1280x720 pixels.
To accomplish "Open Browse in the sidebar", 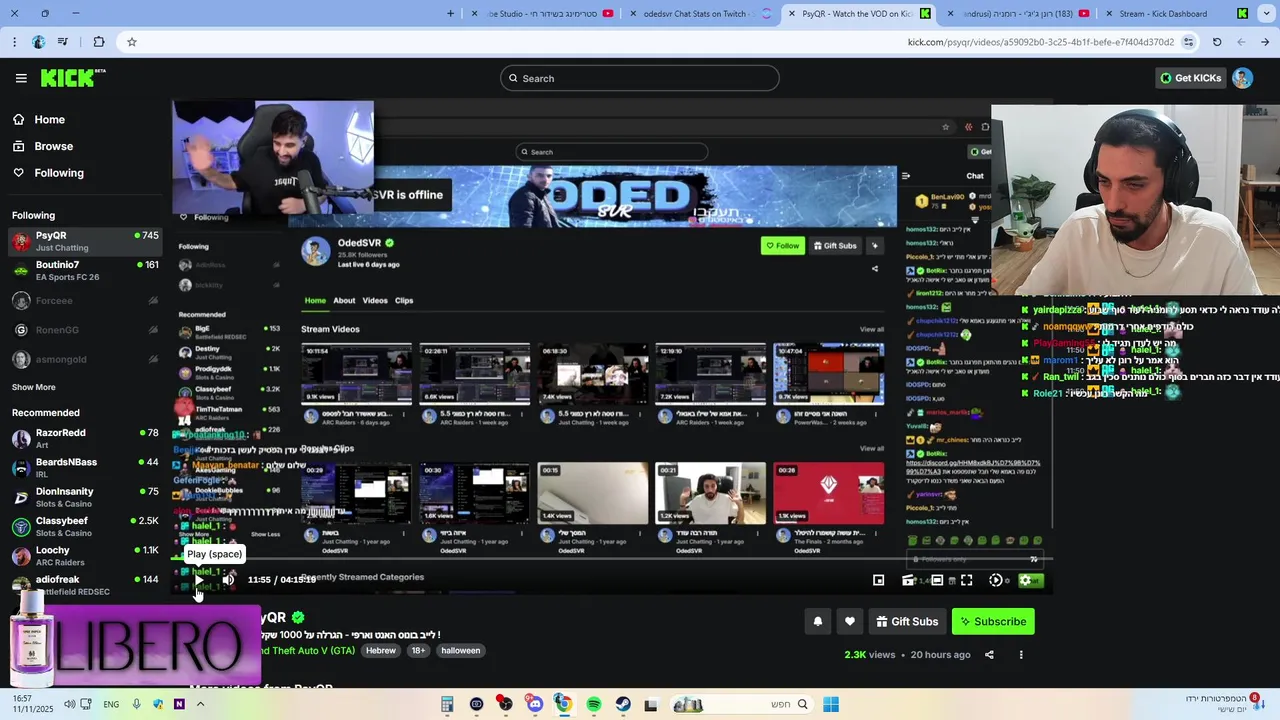I will pos(53,146).
